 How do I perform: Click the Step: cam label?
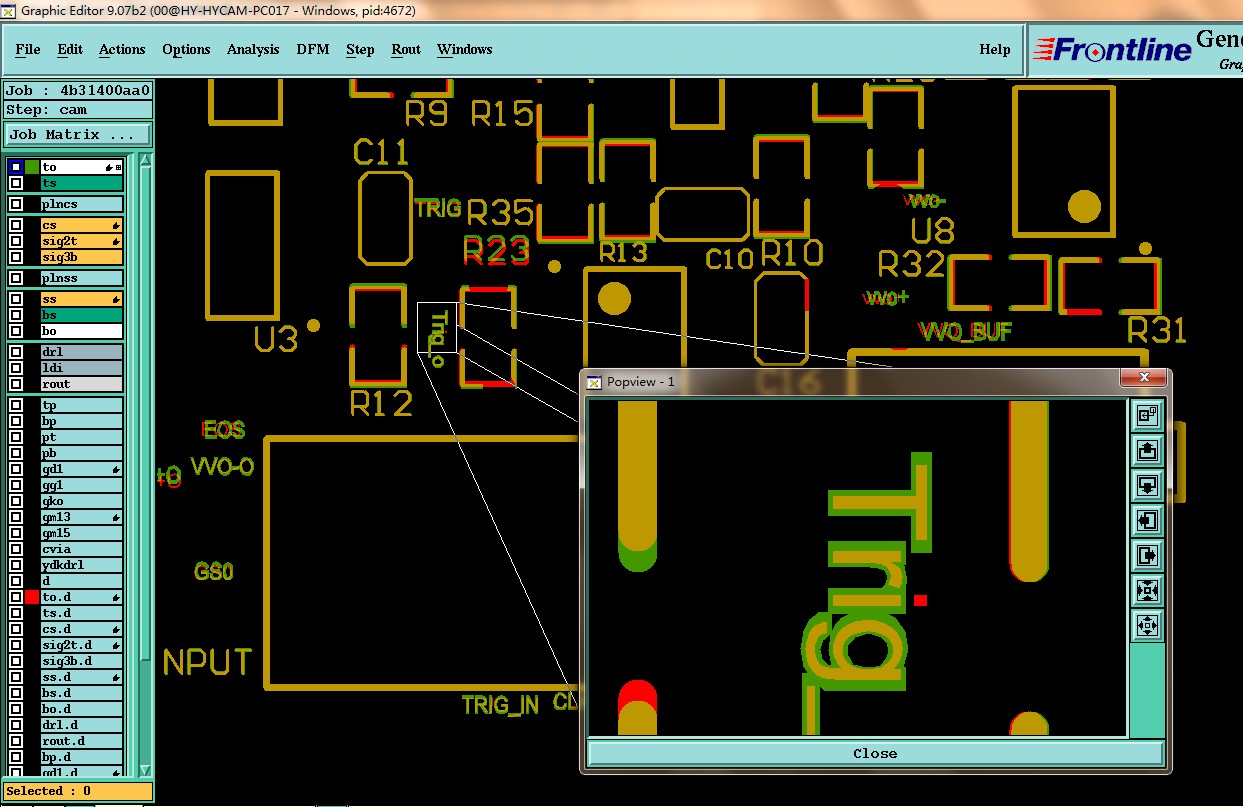(78, 110)
